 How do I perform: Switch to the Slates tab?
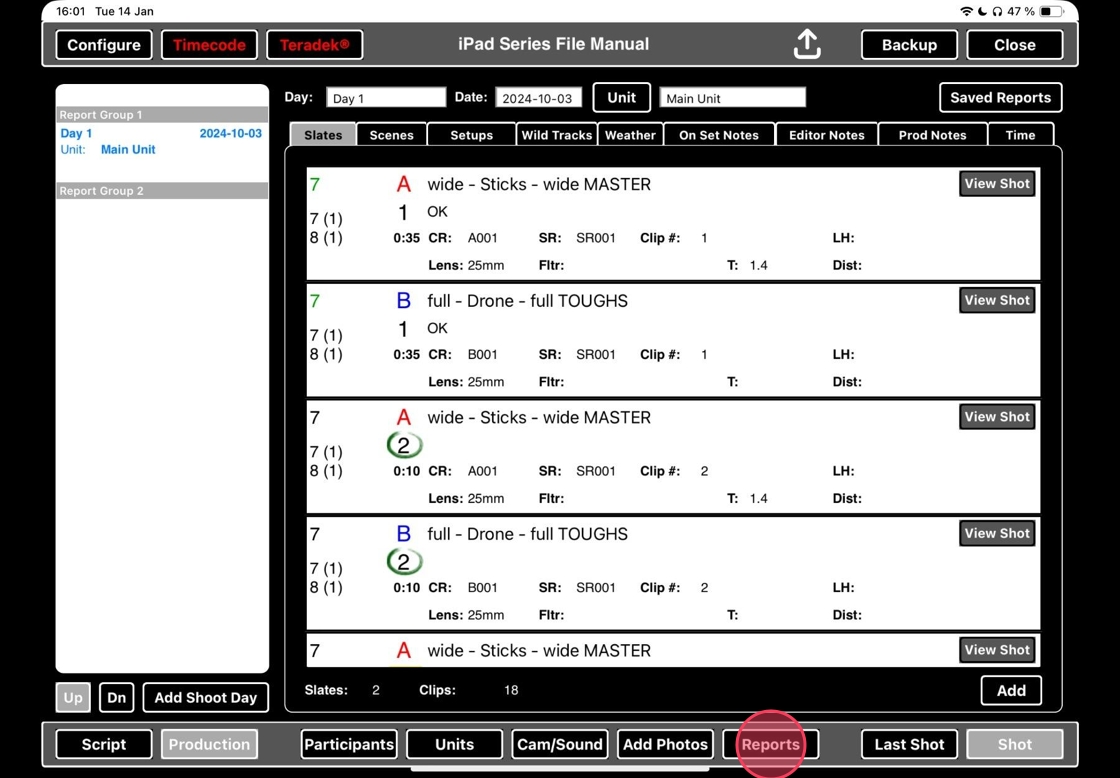pyautogui.click(x=323, y=135)
